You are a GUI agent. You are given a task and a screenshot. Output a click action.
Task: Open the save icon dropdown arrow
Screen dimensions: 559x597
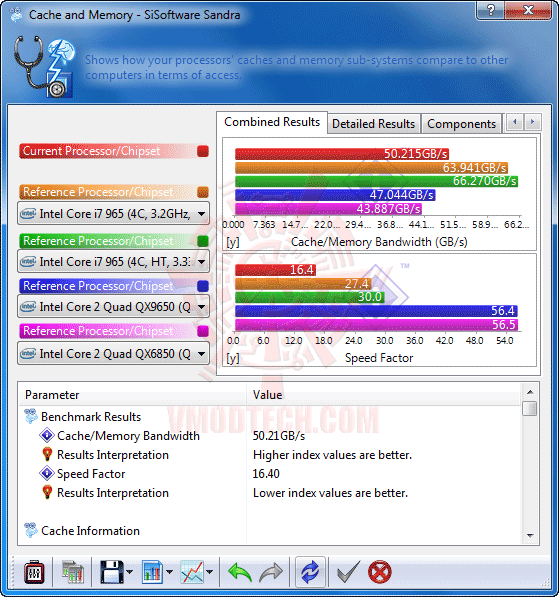tap(129, 571)
